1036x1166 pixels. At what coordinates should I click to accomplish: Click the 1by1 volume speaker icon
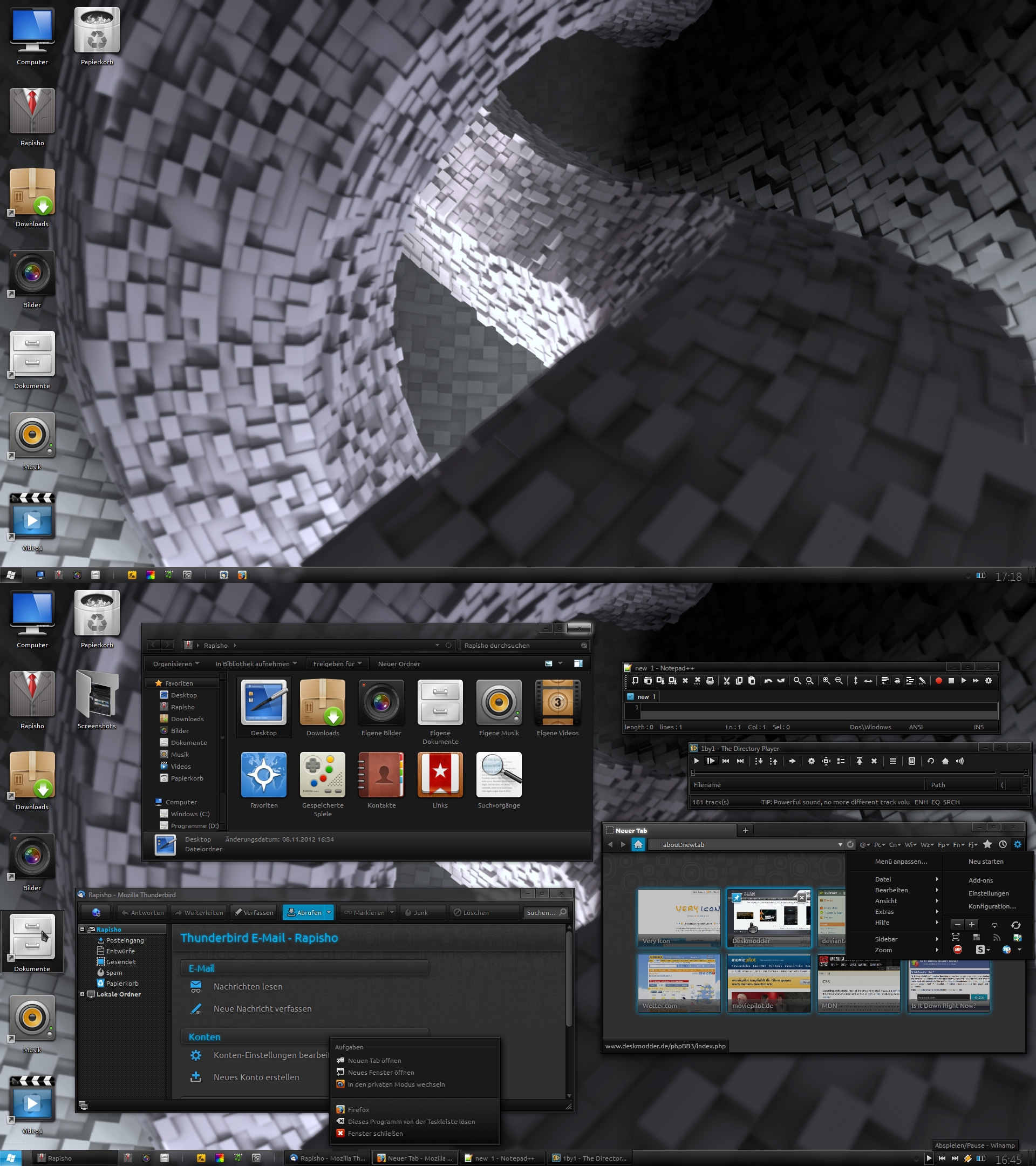[959, 761]
